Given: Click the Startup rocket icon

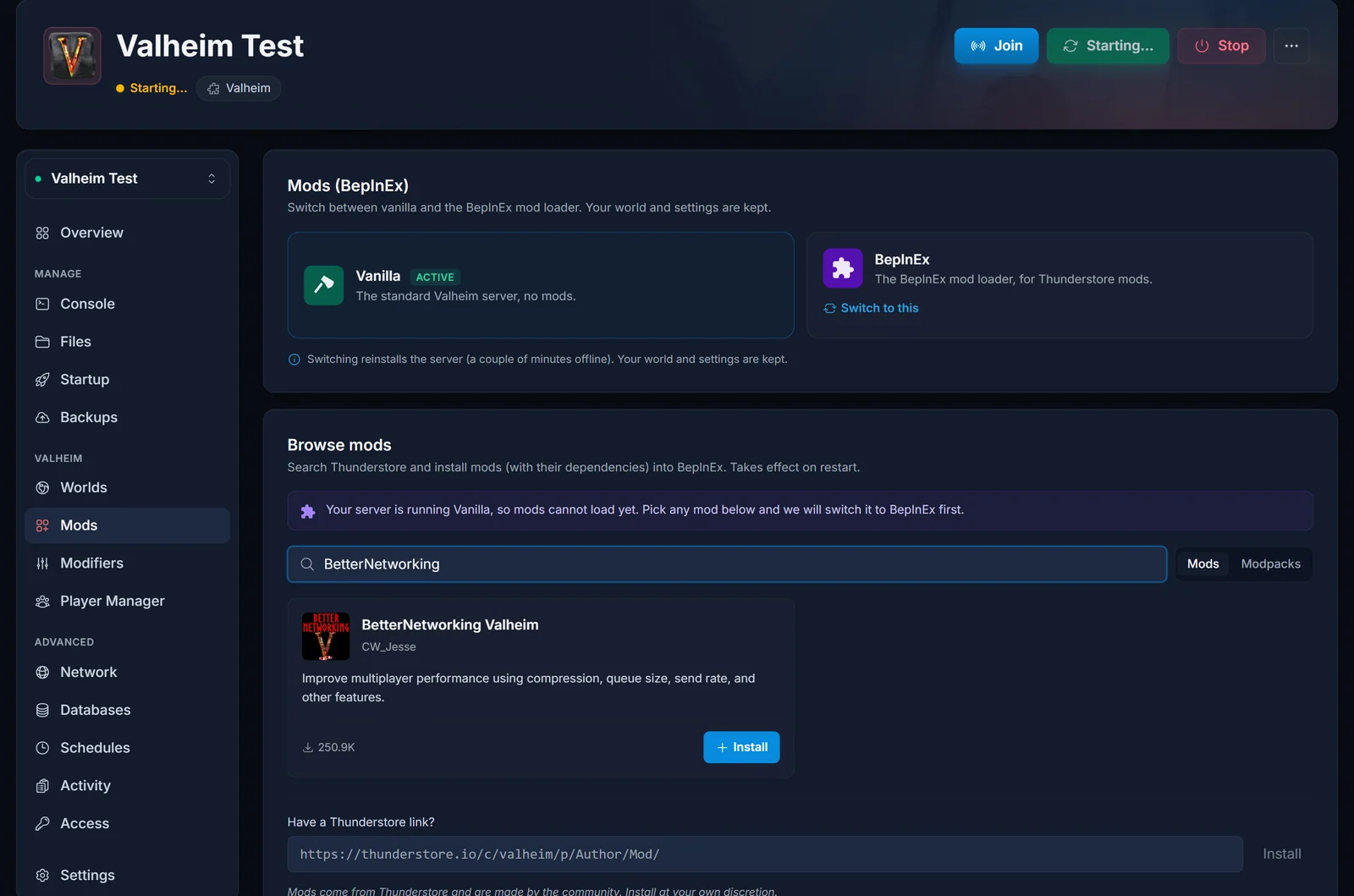Looking at the screenshot, I should 42,380.
